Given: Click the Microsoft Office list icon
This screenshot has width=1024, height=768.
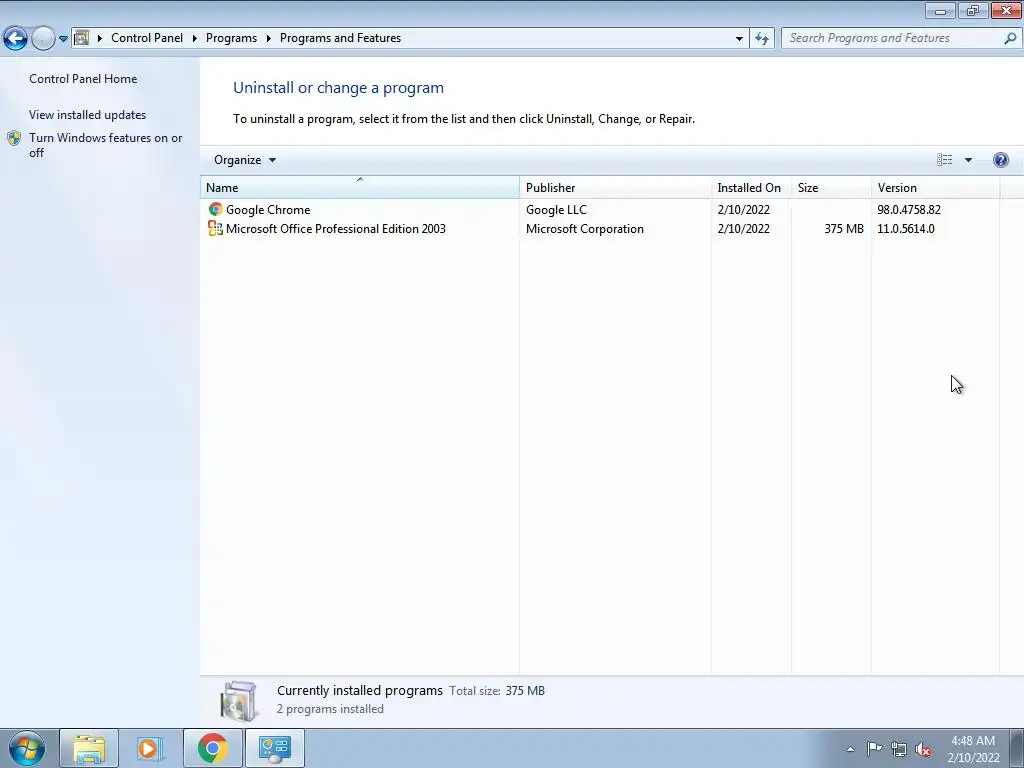Looking at the screenshot, I should coord(216,229).
